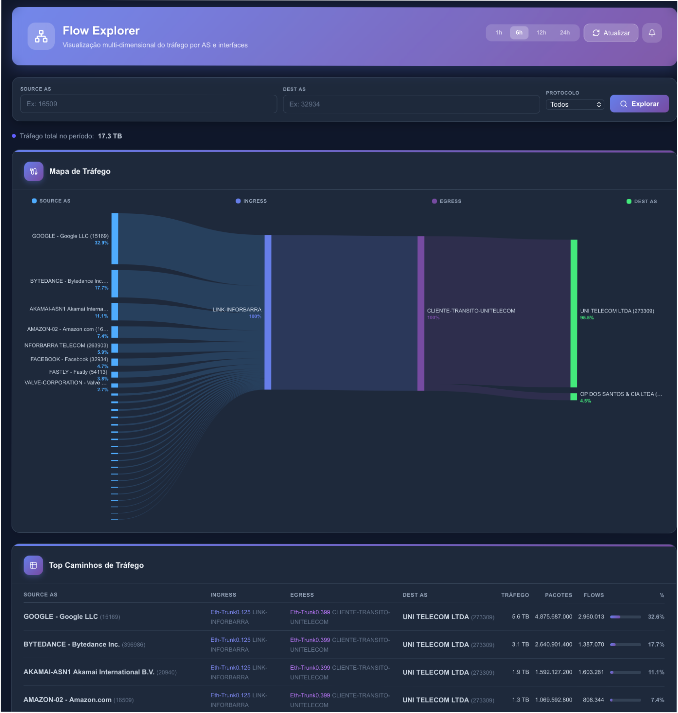The height and width of the screenshot is (713, 678).
Task: Click Eth-Trunk0.125 ingress link in Google row
Action: tap(230, 612)
